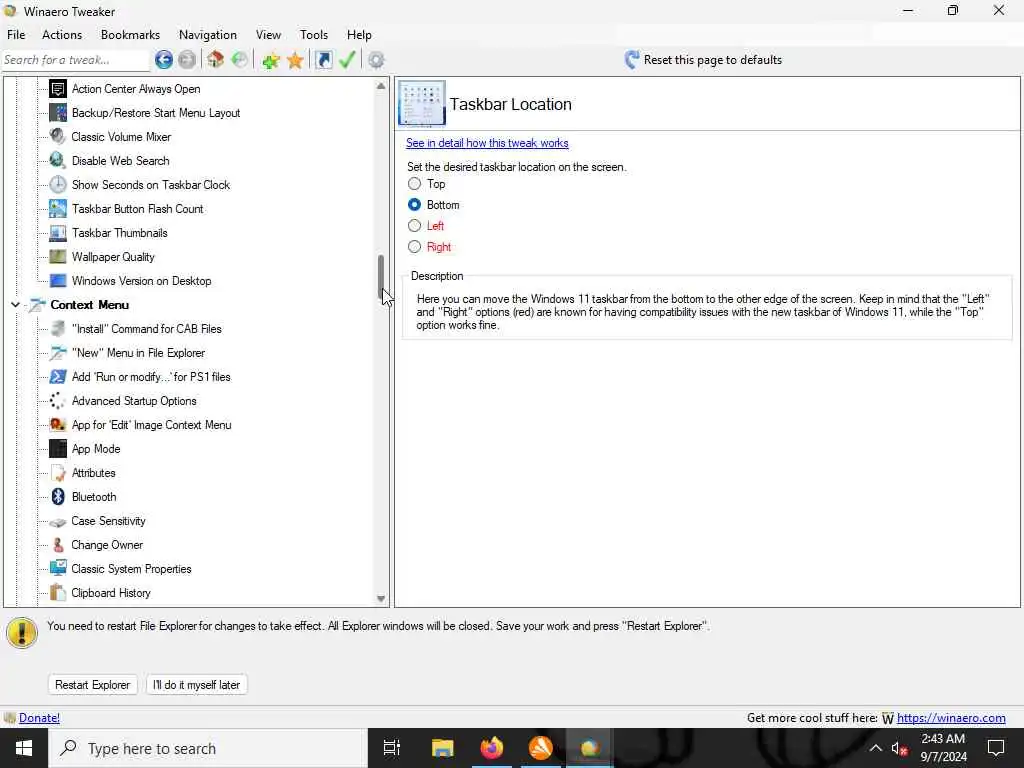Screen dimensions: 1024x768
Task: Open the Help menu
Action: click(x=359, y=35)
